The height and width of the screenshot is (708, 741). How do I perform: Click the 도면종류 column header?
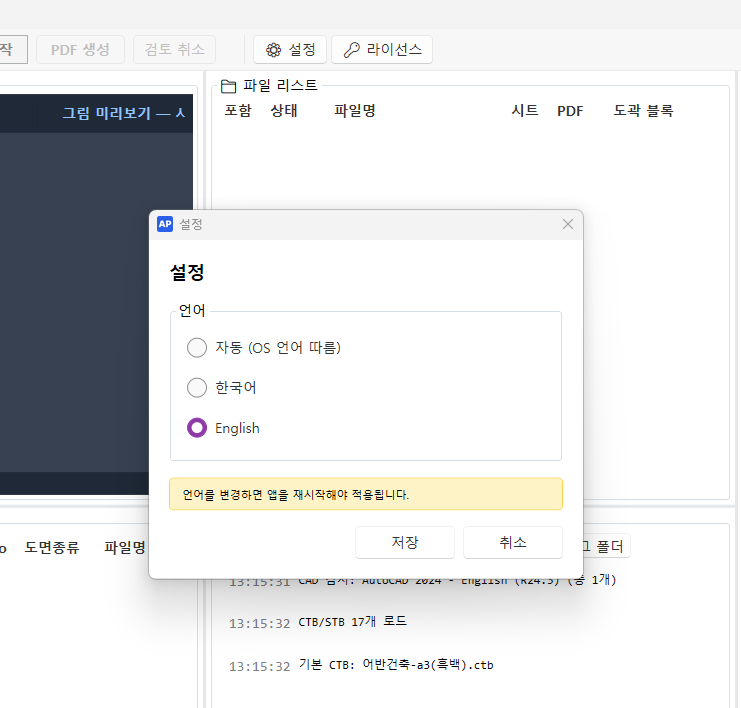pyautogui.click(x=52, y=547)
